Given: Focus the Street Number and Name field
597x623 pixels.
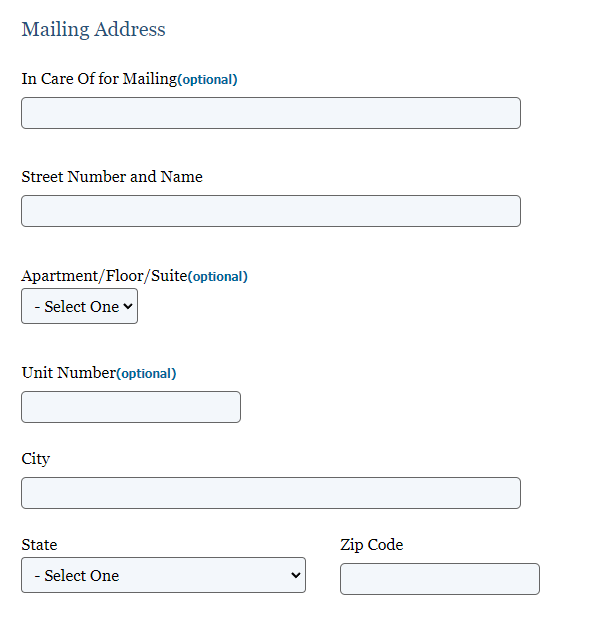Looking at the screenshot, I should pos(271,211).
